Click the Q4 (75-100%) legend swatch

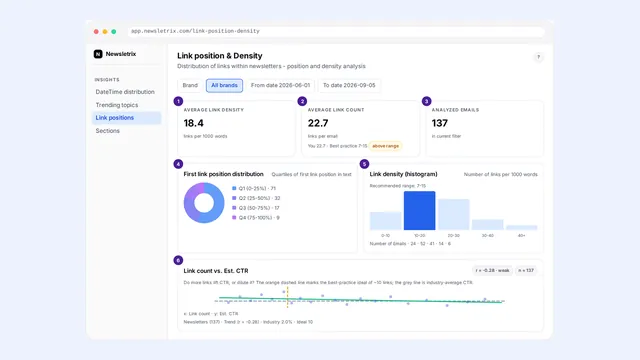click(234, 218)
